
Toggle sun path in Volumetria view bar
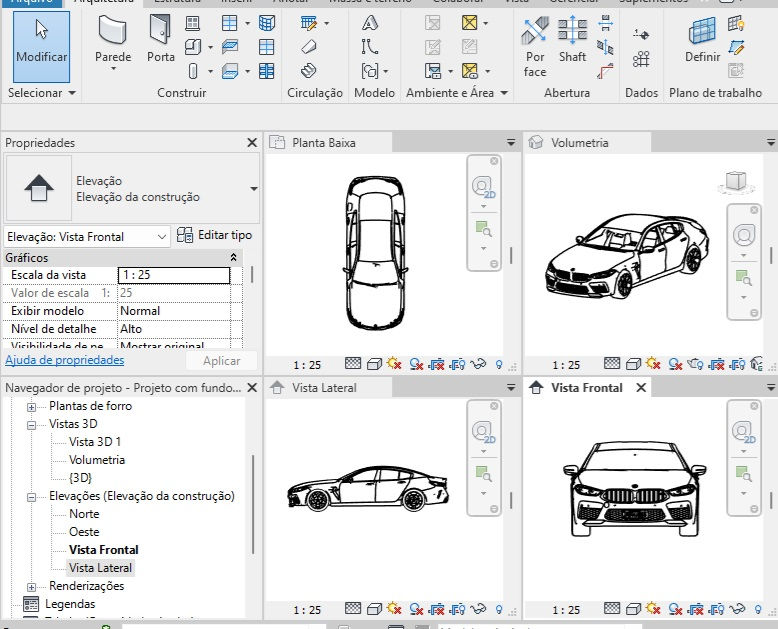click(x=653, y=364)
